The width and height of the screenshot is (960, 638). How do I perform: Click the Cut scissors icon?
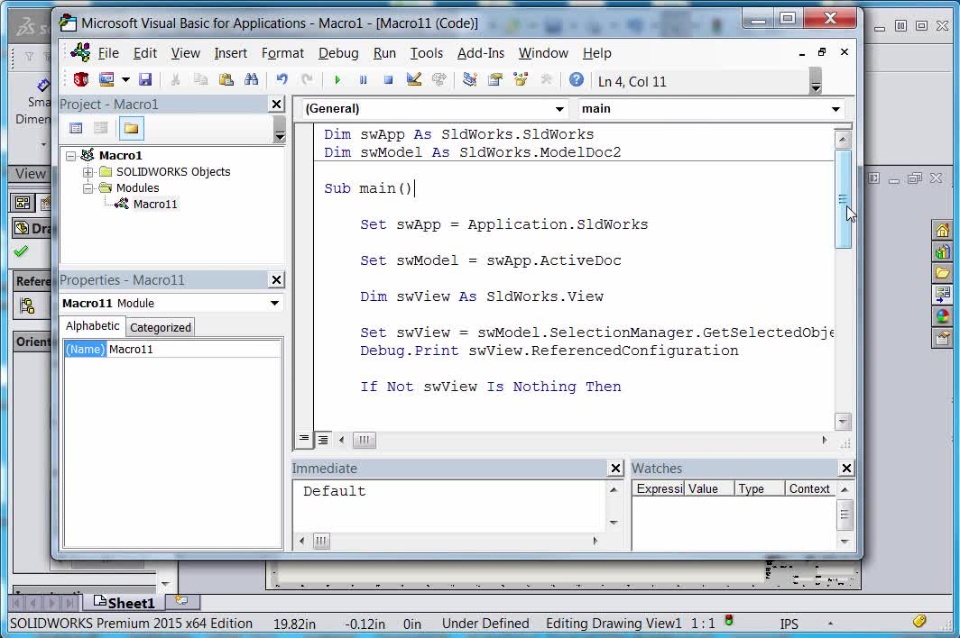coord(175,80)
